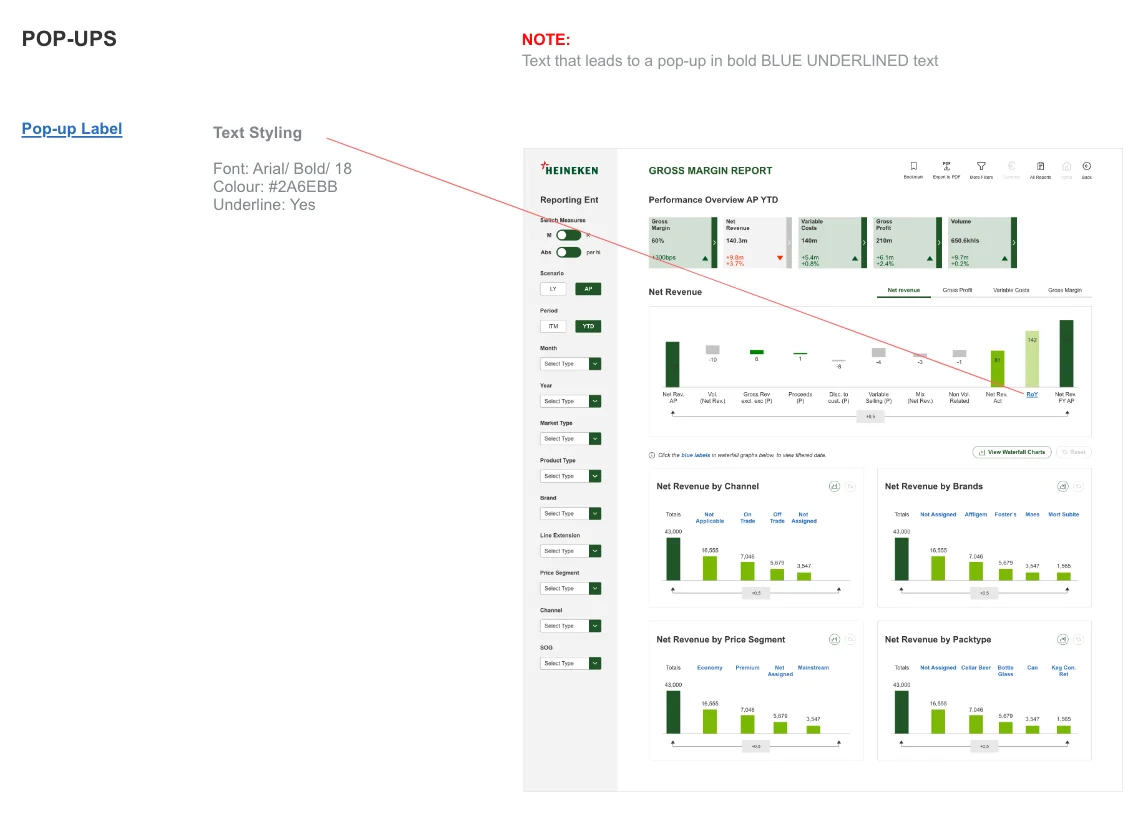Switch to the Net revenue tab
Screen dimensions: 1148x814
(x=903, y=291)
